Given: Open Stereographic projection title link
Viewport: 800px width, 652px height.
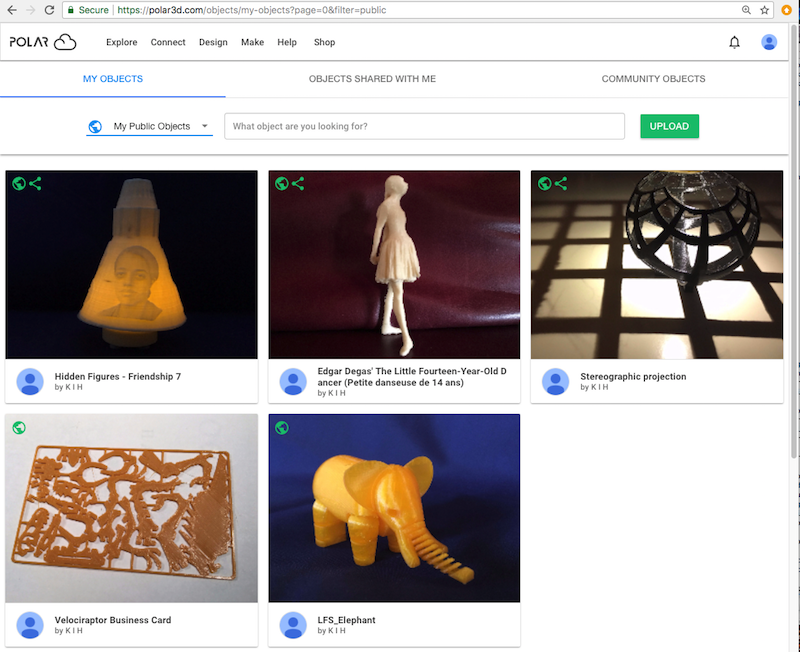Looking at the screenshot, I should (x=633, y=377).
